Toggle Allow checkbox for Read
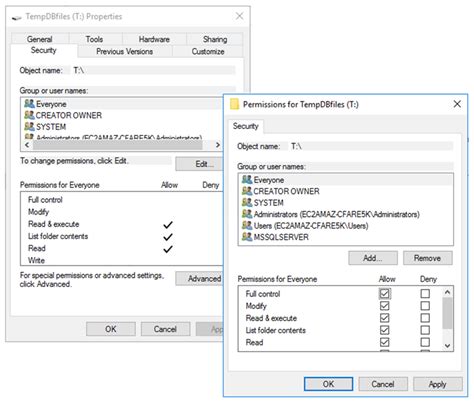 (x=384, y=342)
